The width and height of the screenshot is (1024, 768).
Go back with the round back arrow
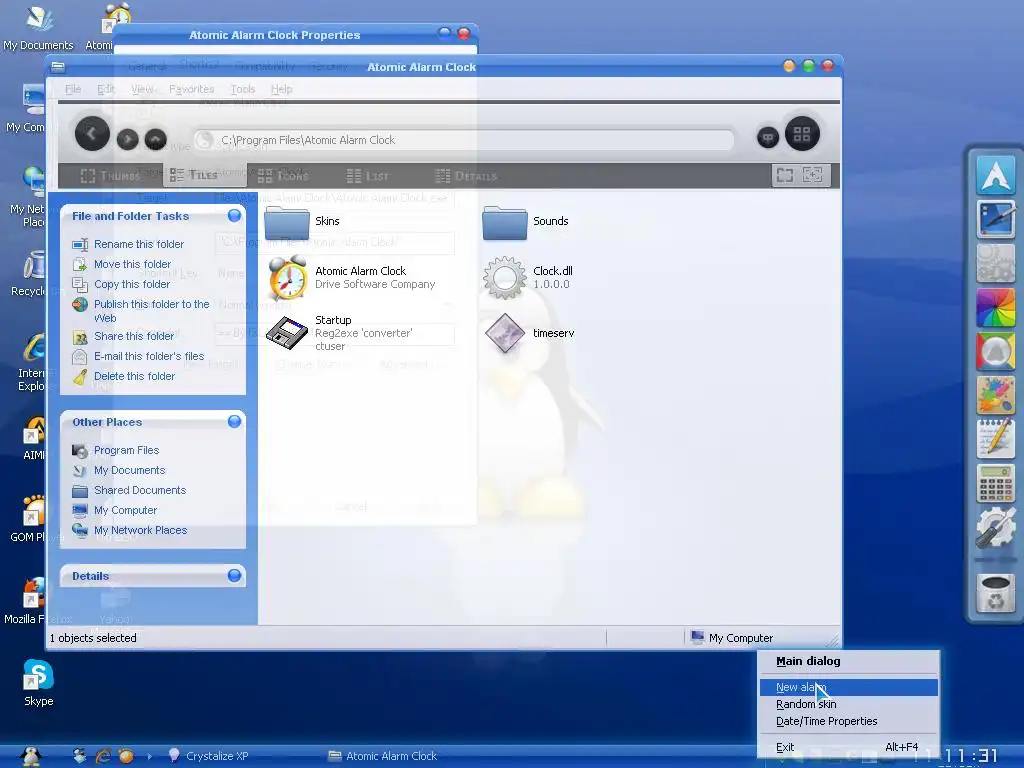click(x=92, y=134)
